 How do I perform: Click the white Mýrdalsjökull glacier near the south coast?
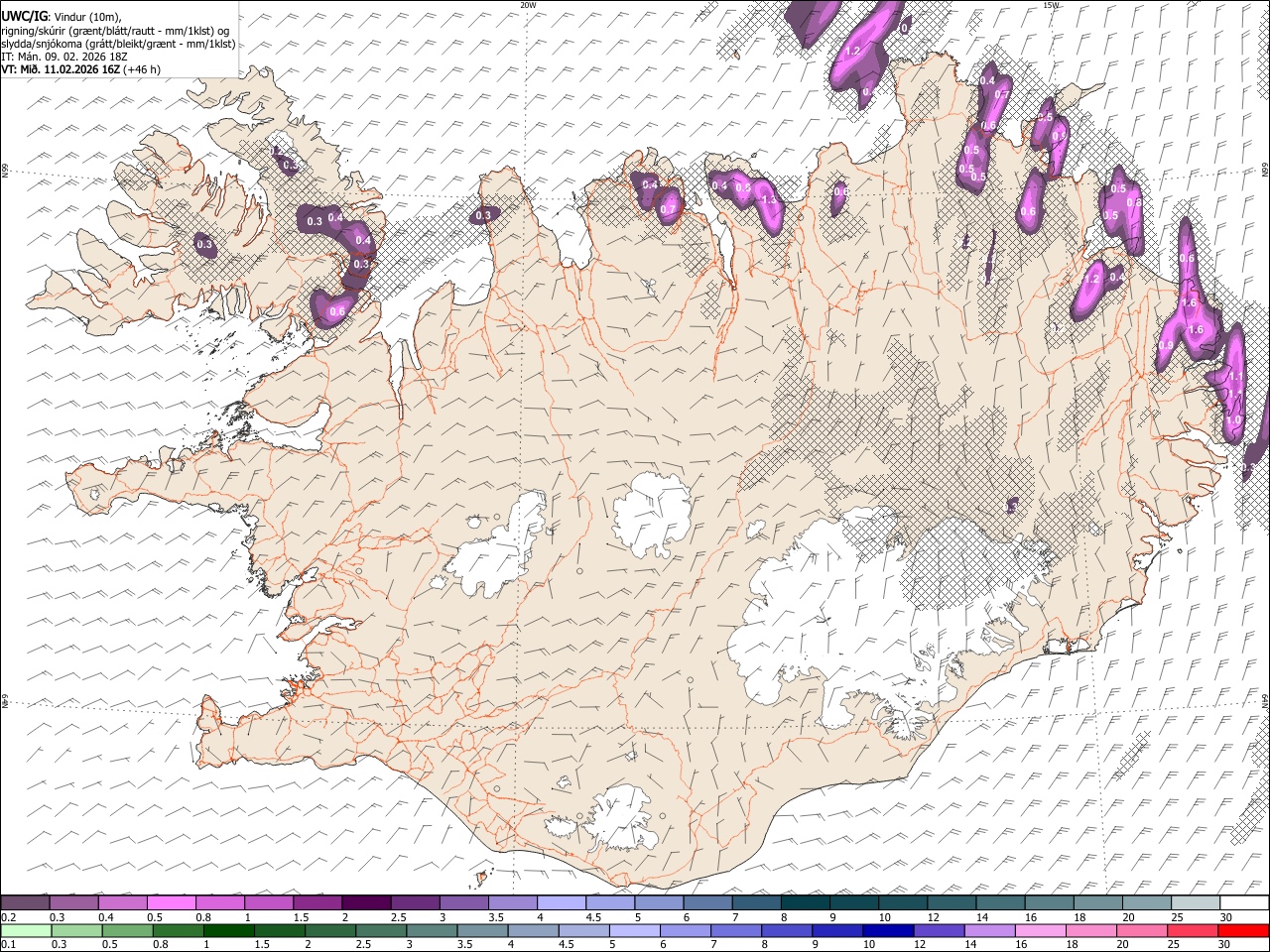point(620,819)
